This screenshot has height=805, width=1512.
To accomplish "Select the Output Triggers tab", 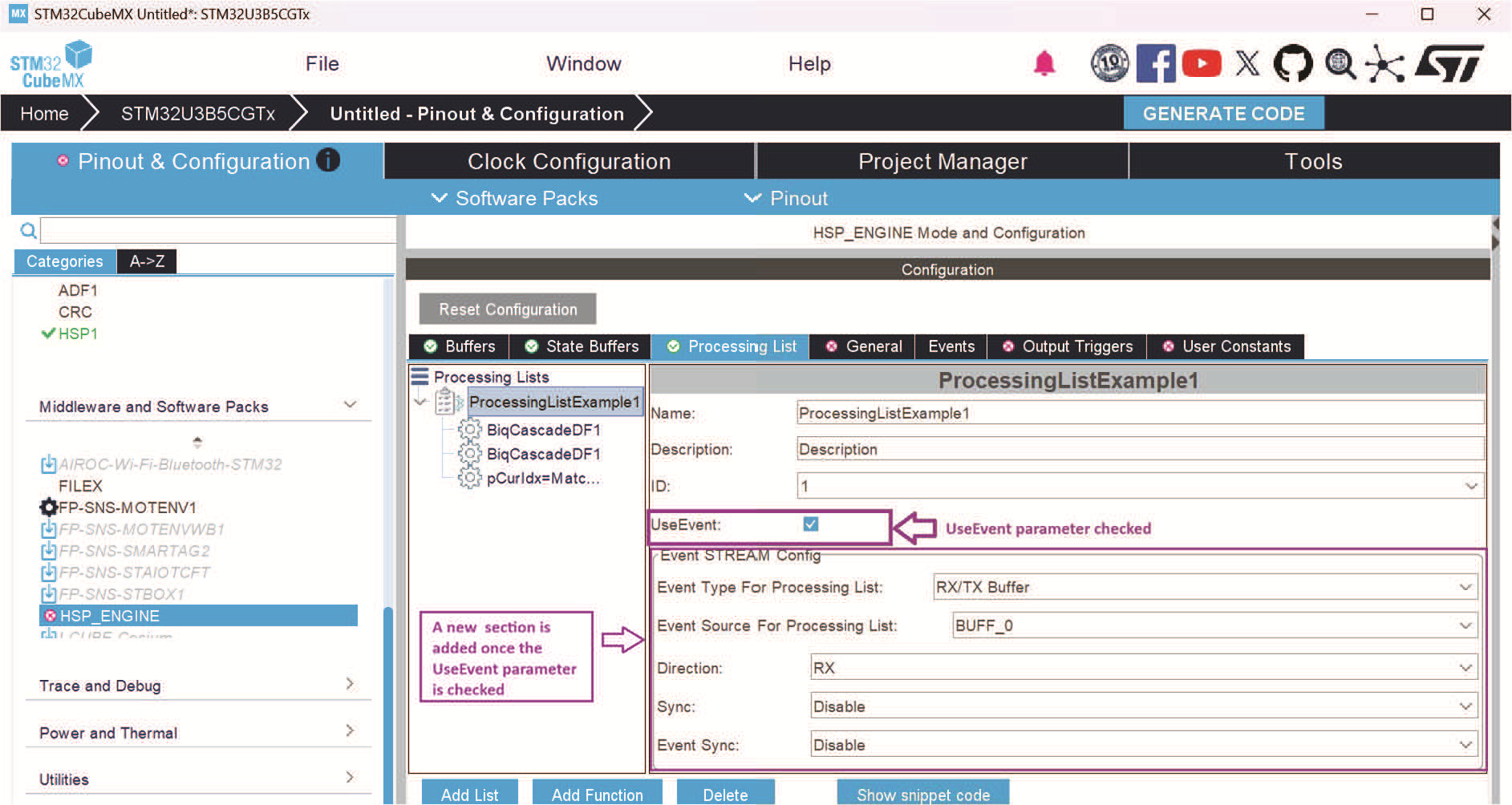I will [1068, 346].
